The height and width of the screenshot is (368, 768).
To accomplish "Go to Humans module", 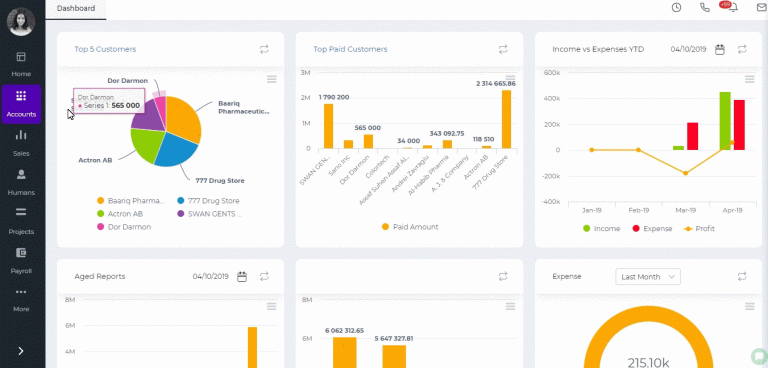I will pyautogui.click(x=21, y=182).
